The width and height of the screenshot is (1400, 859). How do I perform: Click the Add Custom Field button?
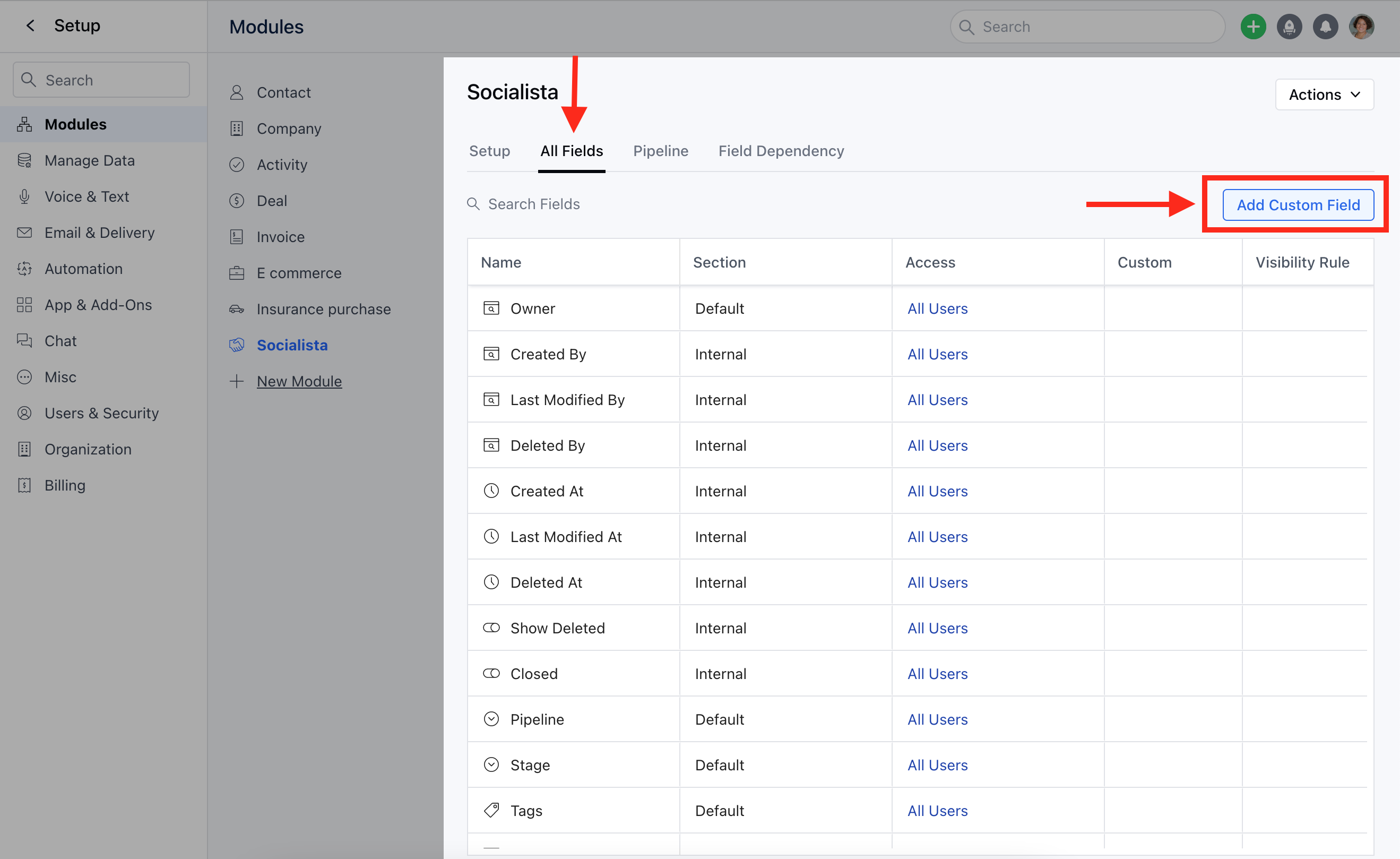pyautogui.click(x=1298, y=204)
